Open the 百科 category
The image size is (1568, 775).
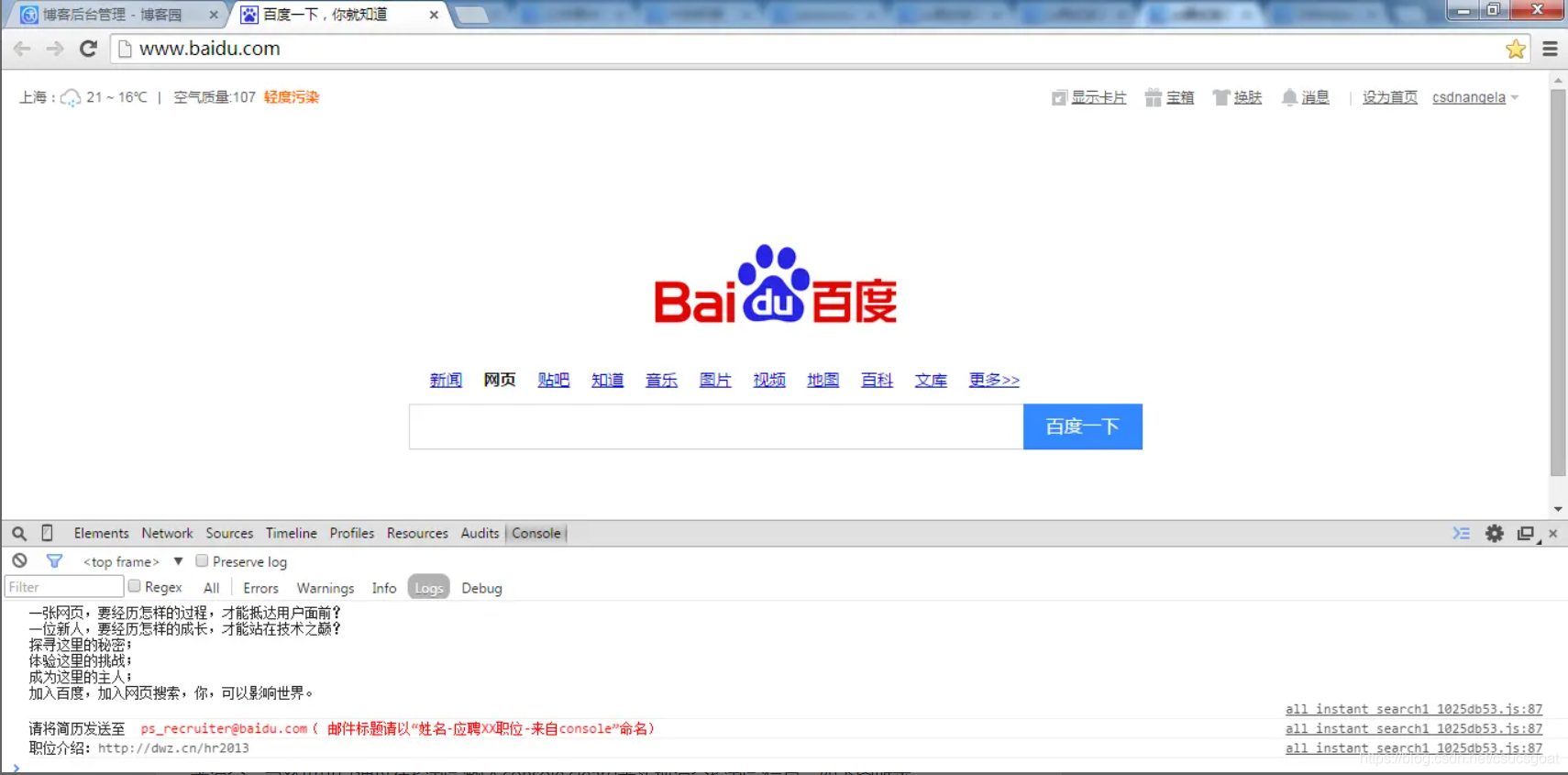[878, 380]
